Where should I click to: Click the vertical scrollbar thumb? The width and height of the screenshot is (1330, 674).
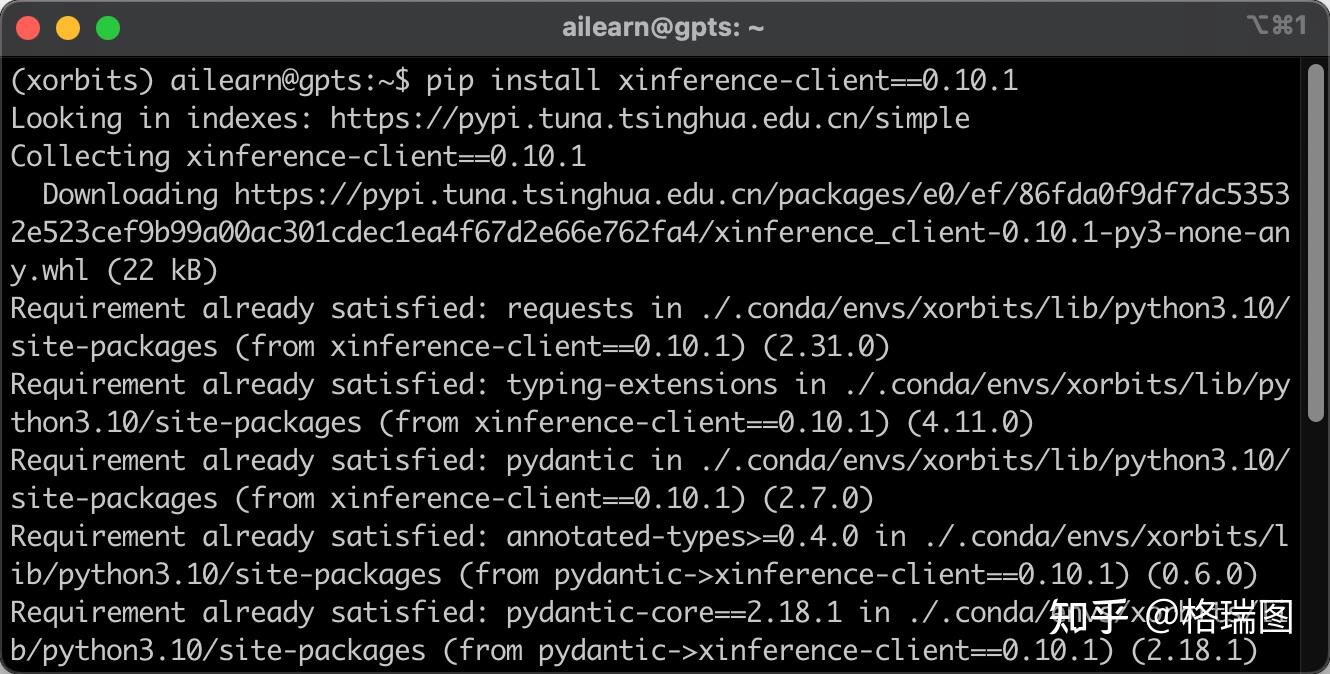click(x=1315, y=243)
